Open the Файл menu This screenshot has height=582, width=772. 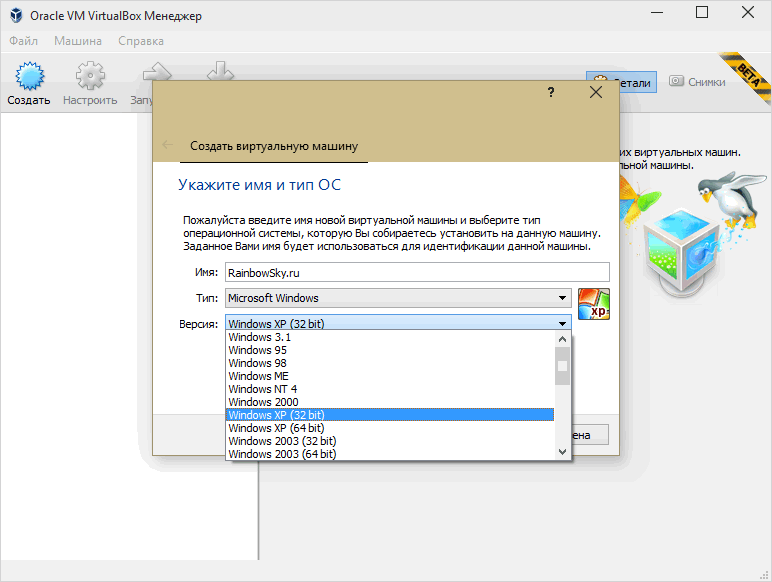pos(23,41)
